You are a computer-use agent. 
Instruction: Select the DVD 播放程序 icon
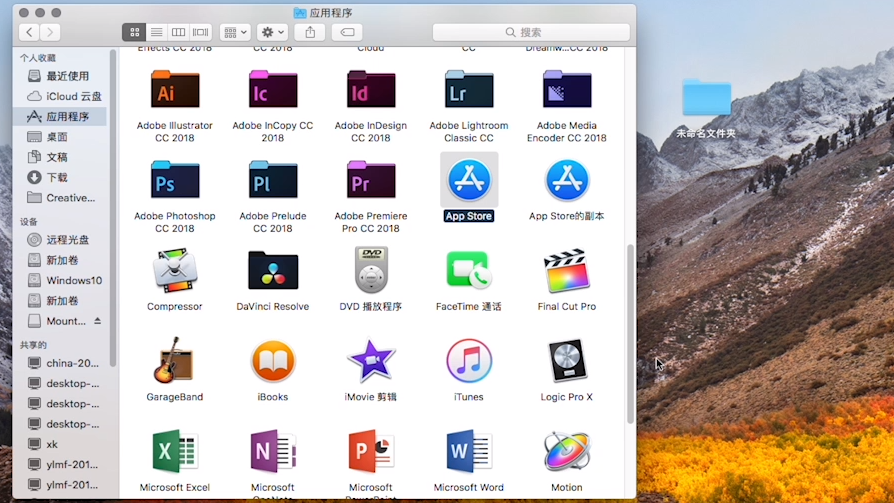pyautogui.click(x=371, y=270)
